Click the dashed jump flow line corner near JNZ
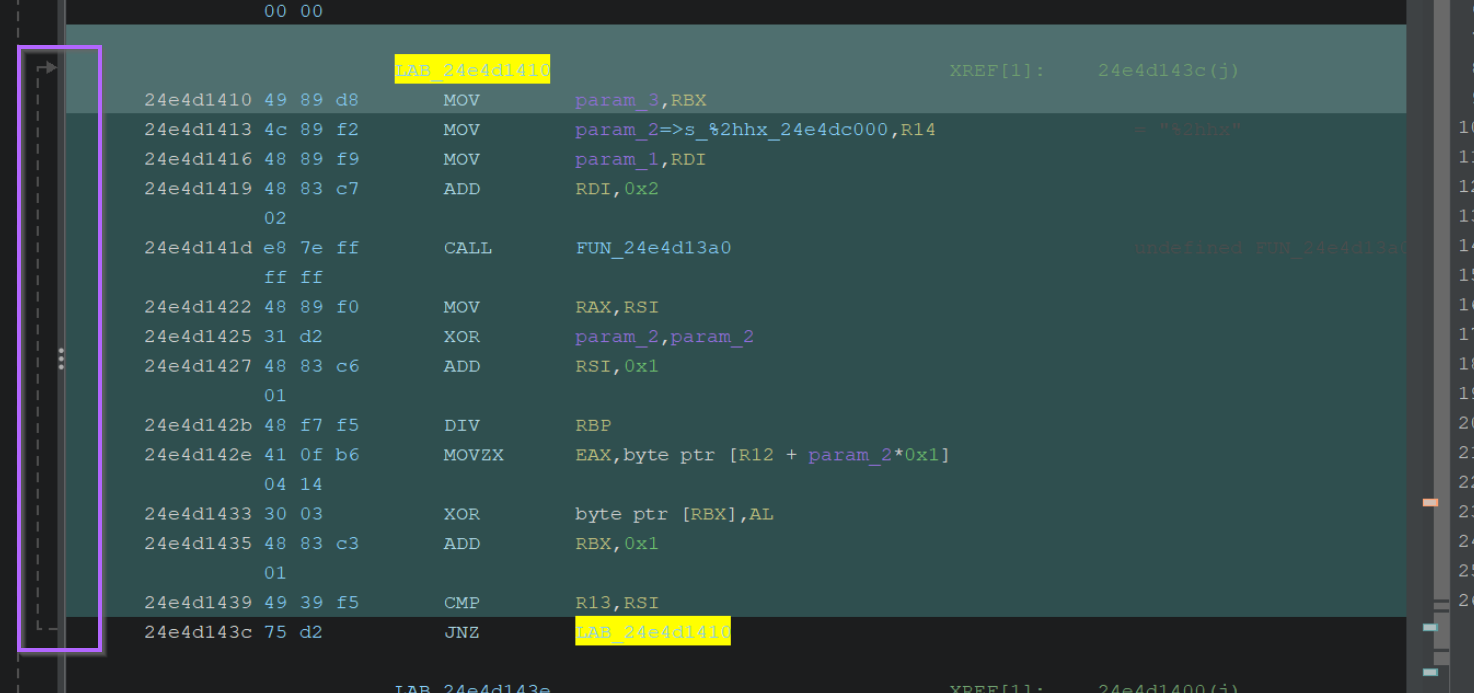1474x693 pixels. [x=41, y=625]
